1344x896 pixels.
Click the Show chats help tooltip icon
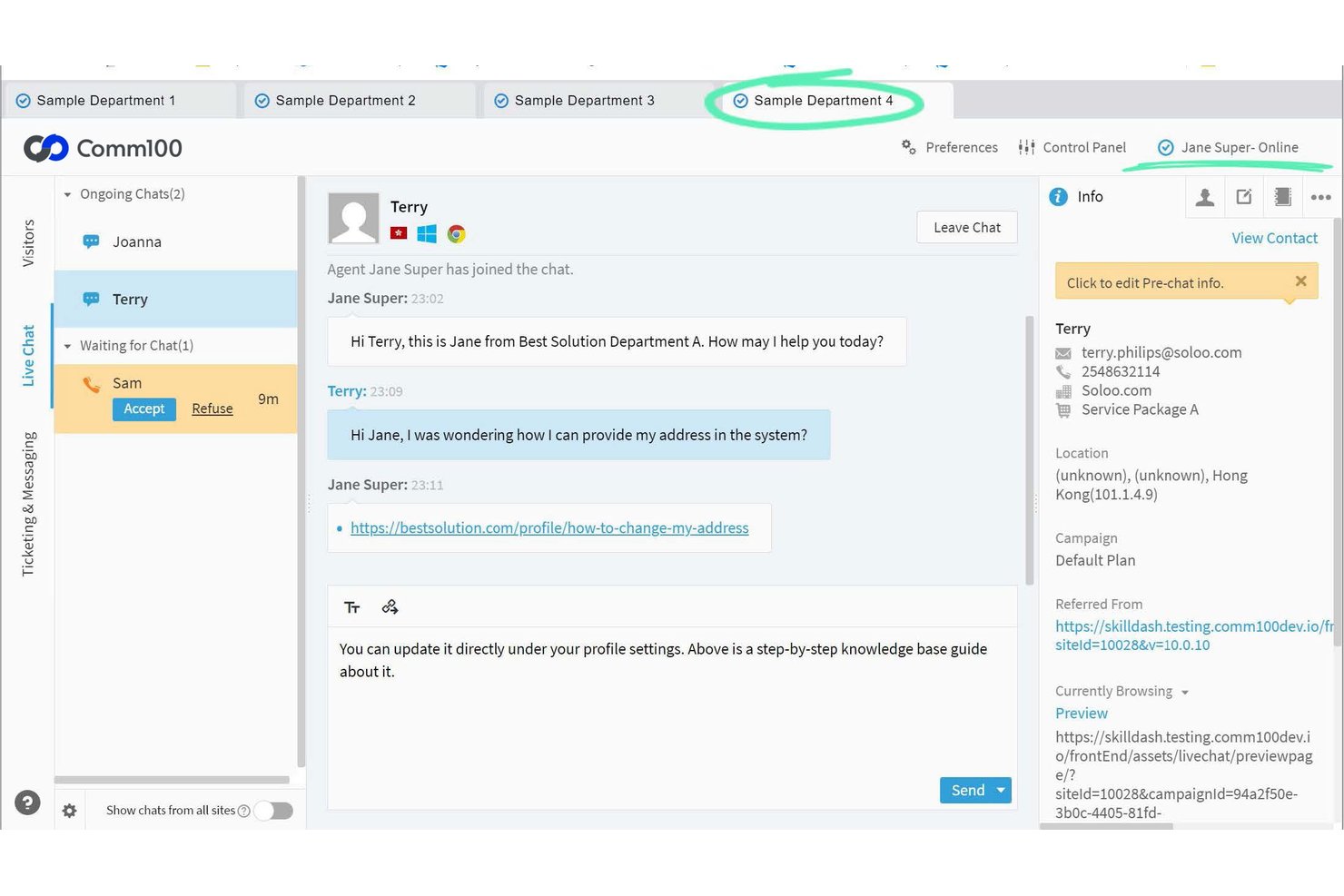[x=243, y=811]
